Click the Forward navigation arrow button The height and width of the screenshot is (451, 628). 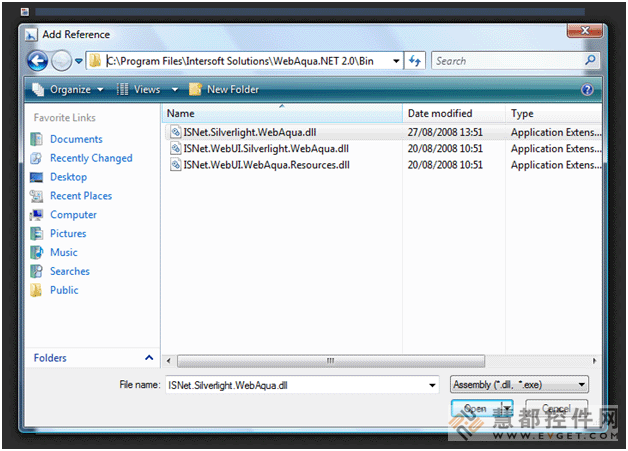(61, 61)
